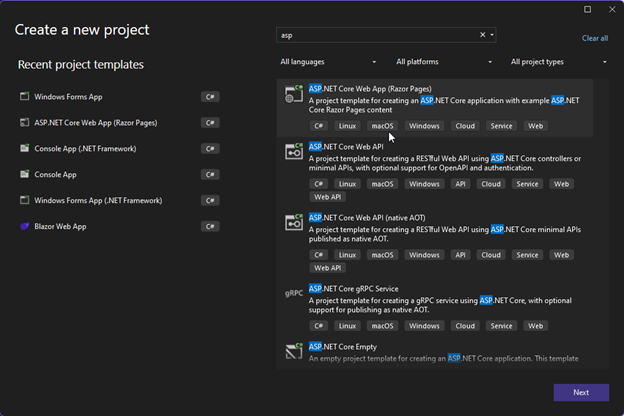This screenshot has width=624, height=416.
Task: Select recent ASP.NET Core Web App (Razor Pages)
Action: [96, 123]
